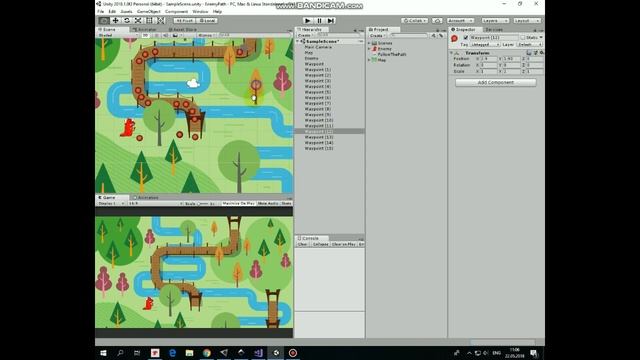Collapse SampleScene in Hierarchy
Image resolution: width=640 pixels, height=360 pixels.
pos(298,42)
